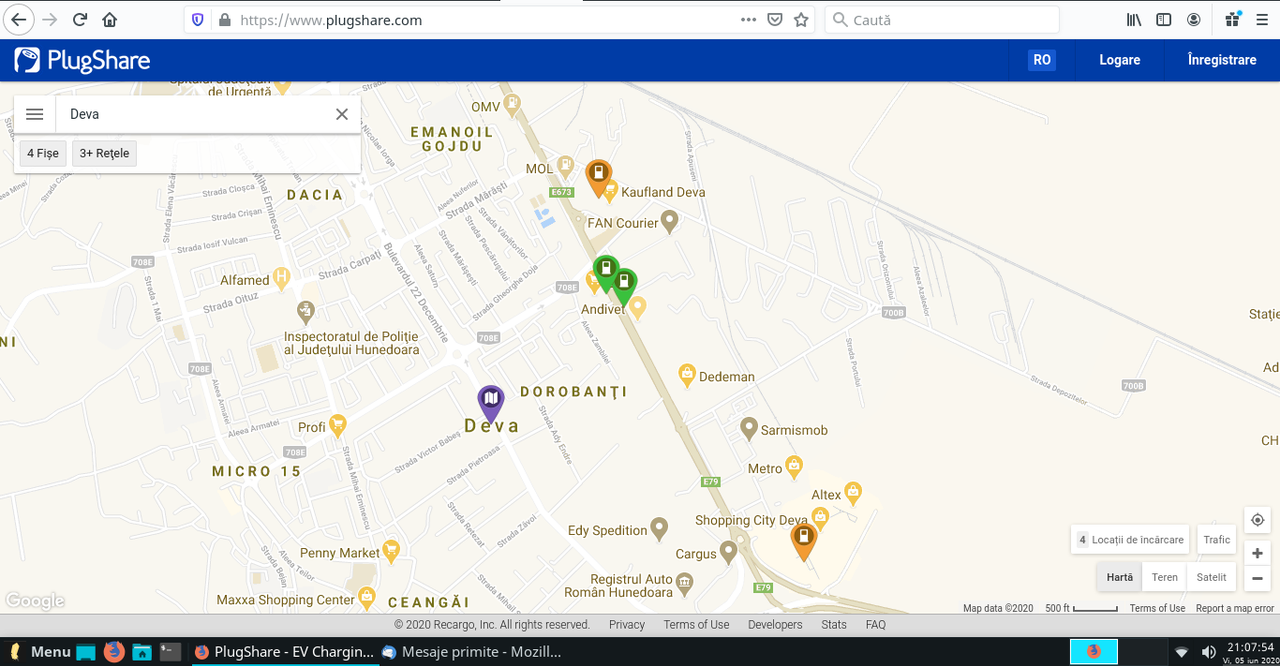Click the Dedeman shop marker

tap(686, 374)
